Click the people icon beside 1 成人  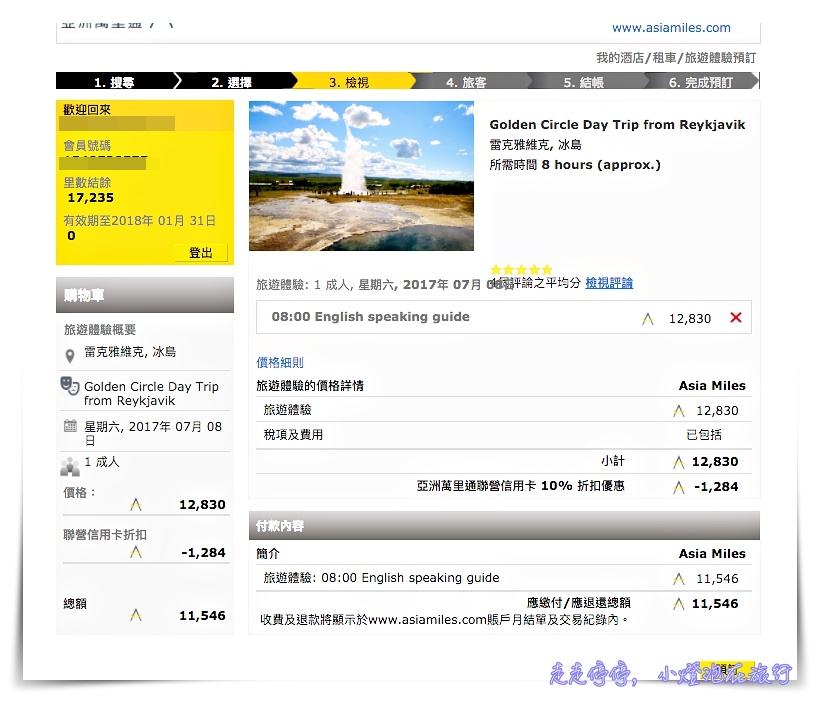coord(70,466)
